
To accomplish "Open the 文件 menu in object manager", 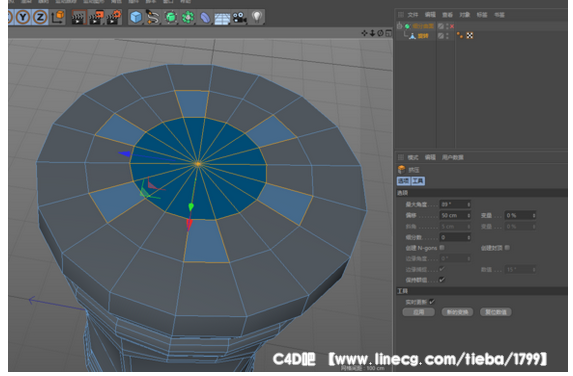I will coord(413,15).
